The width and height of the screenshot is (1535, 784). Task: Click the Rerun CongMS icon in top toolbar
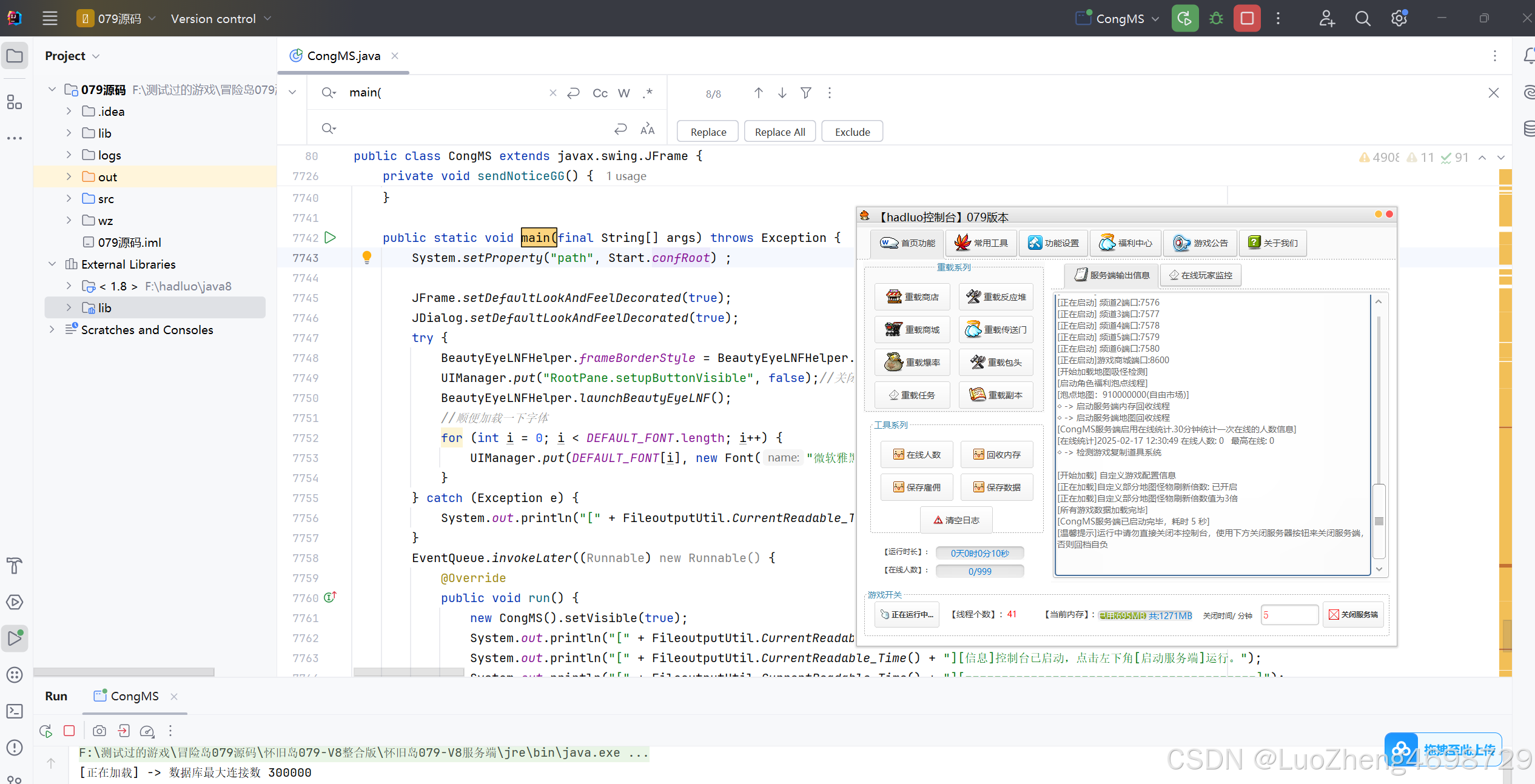coord(1184,19)
